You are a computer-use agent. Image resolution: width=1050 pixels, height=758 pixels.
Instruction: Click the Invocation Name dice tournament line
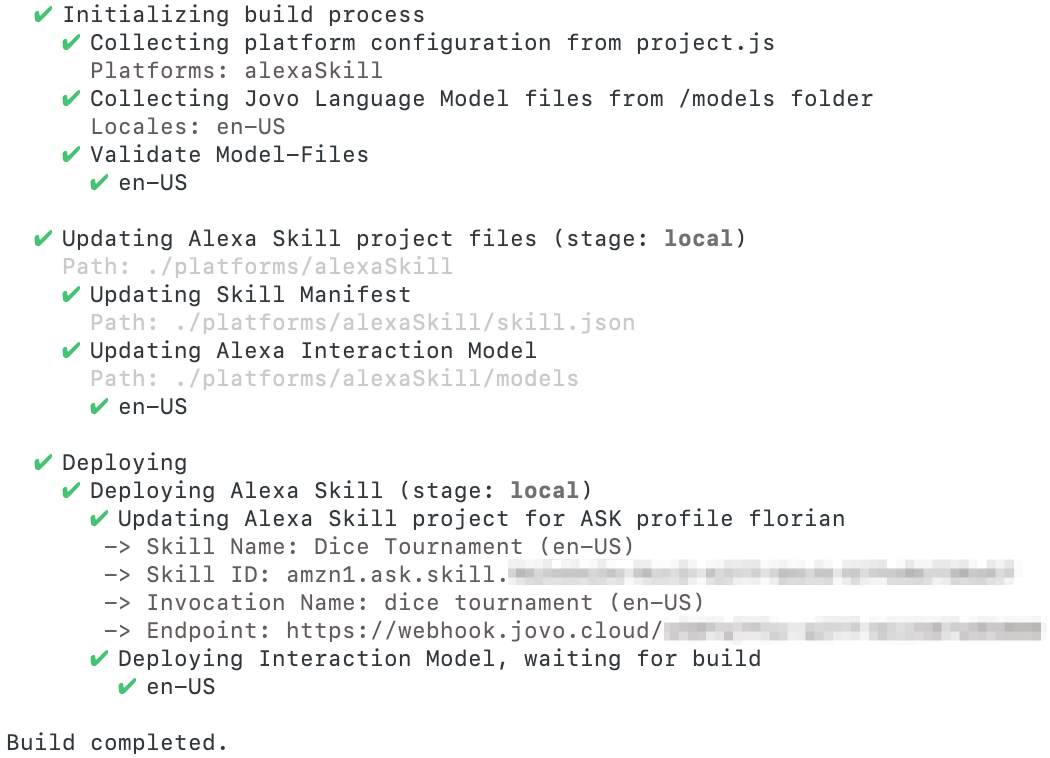pos(425,603)
